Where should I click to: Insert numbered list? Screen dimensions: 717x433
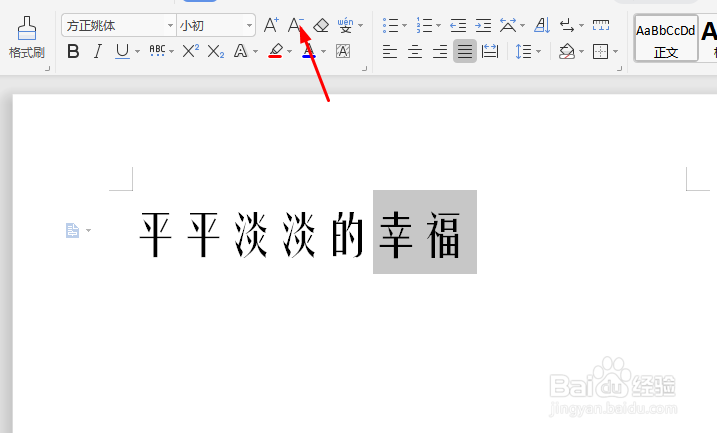coord(424,25)
